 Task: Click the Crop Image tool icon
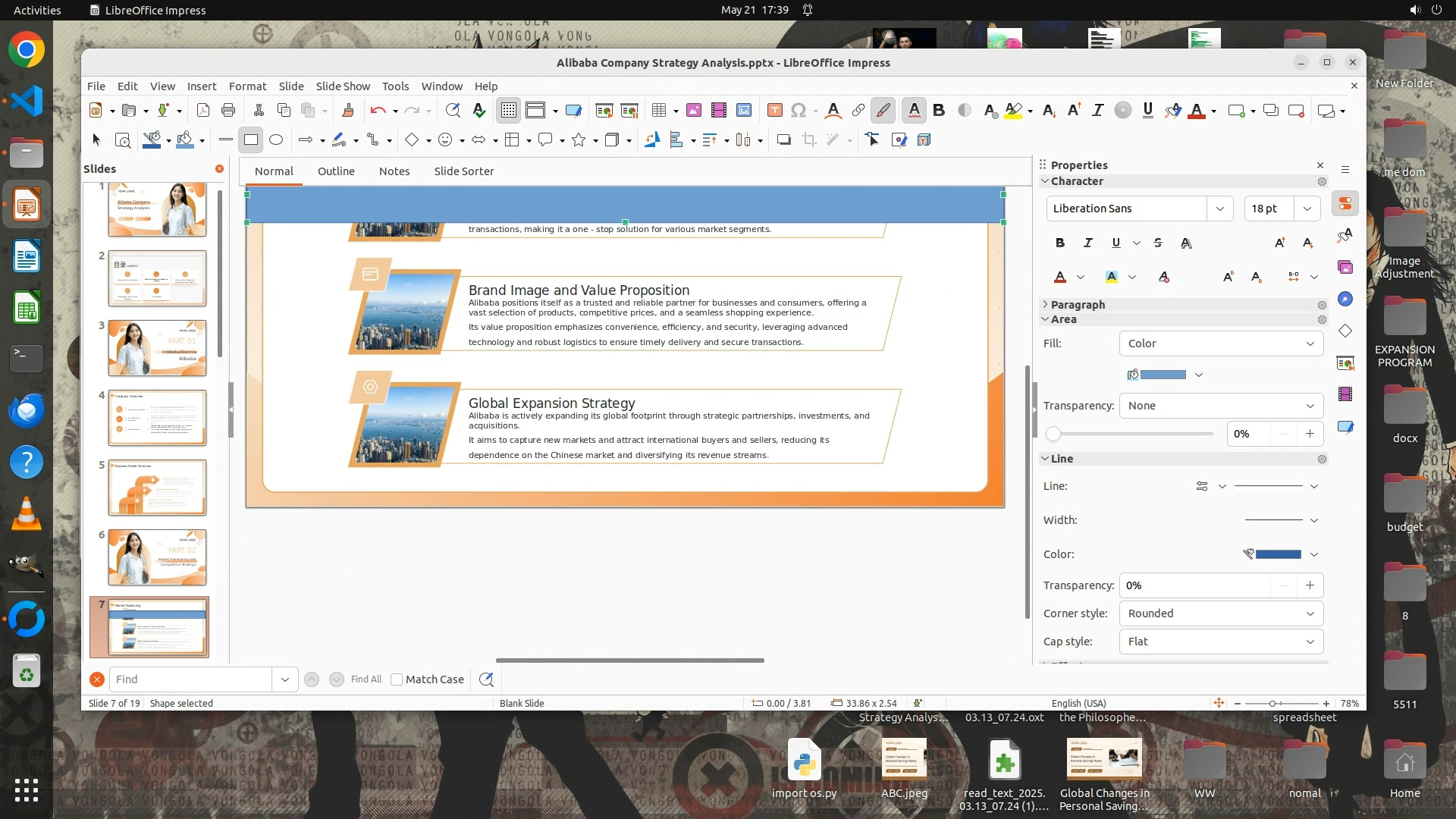pyautogui.click(x=809, y=140)
